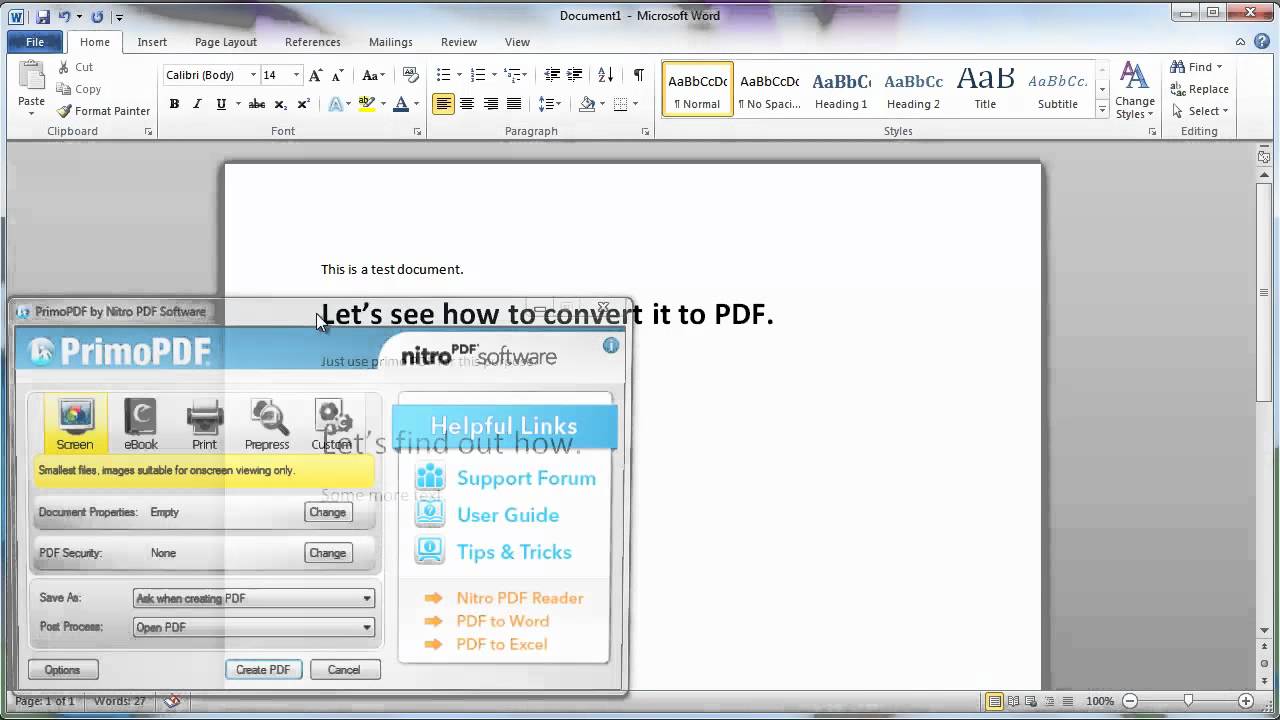Viewport: 1280px width, 720px height.
Task: Clear formatting using the eraser icon
Action: tap(410, 75)
